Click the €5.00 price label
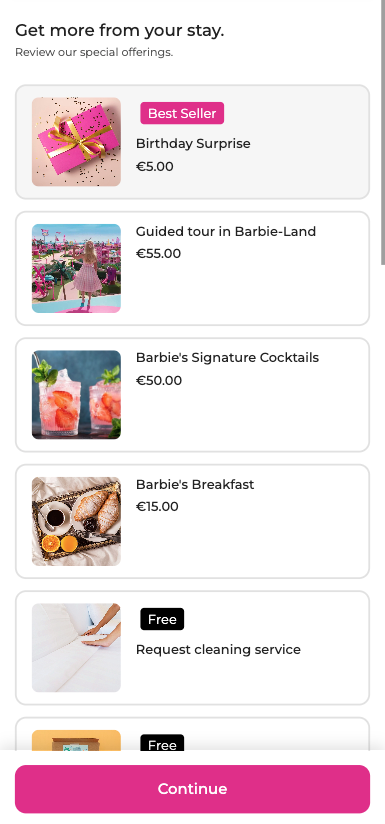The image size is (385, 824). (155, 167)
